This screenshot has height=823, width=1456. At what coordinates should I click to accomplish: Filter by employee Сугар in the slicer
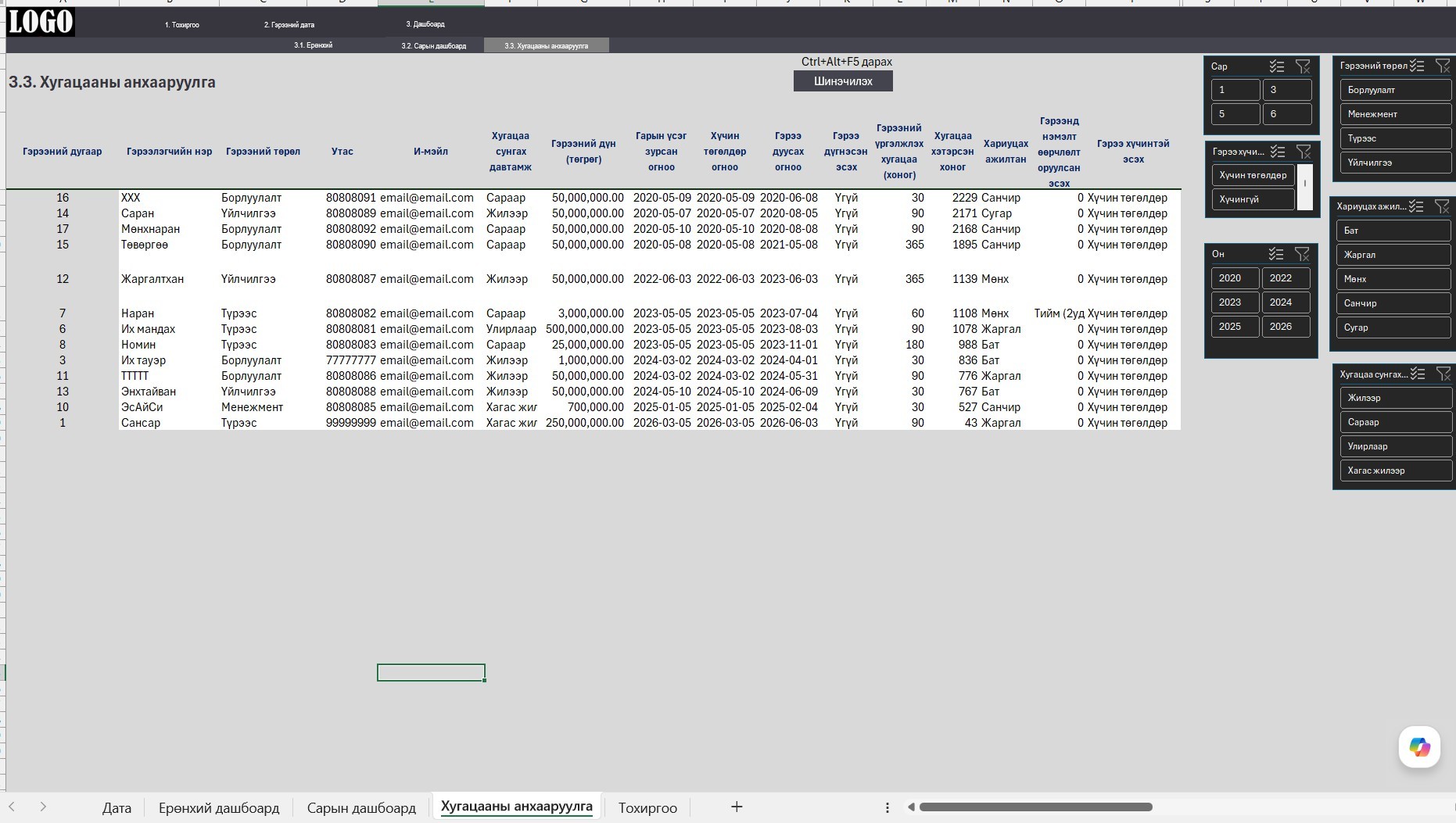click(1394, 327)
